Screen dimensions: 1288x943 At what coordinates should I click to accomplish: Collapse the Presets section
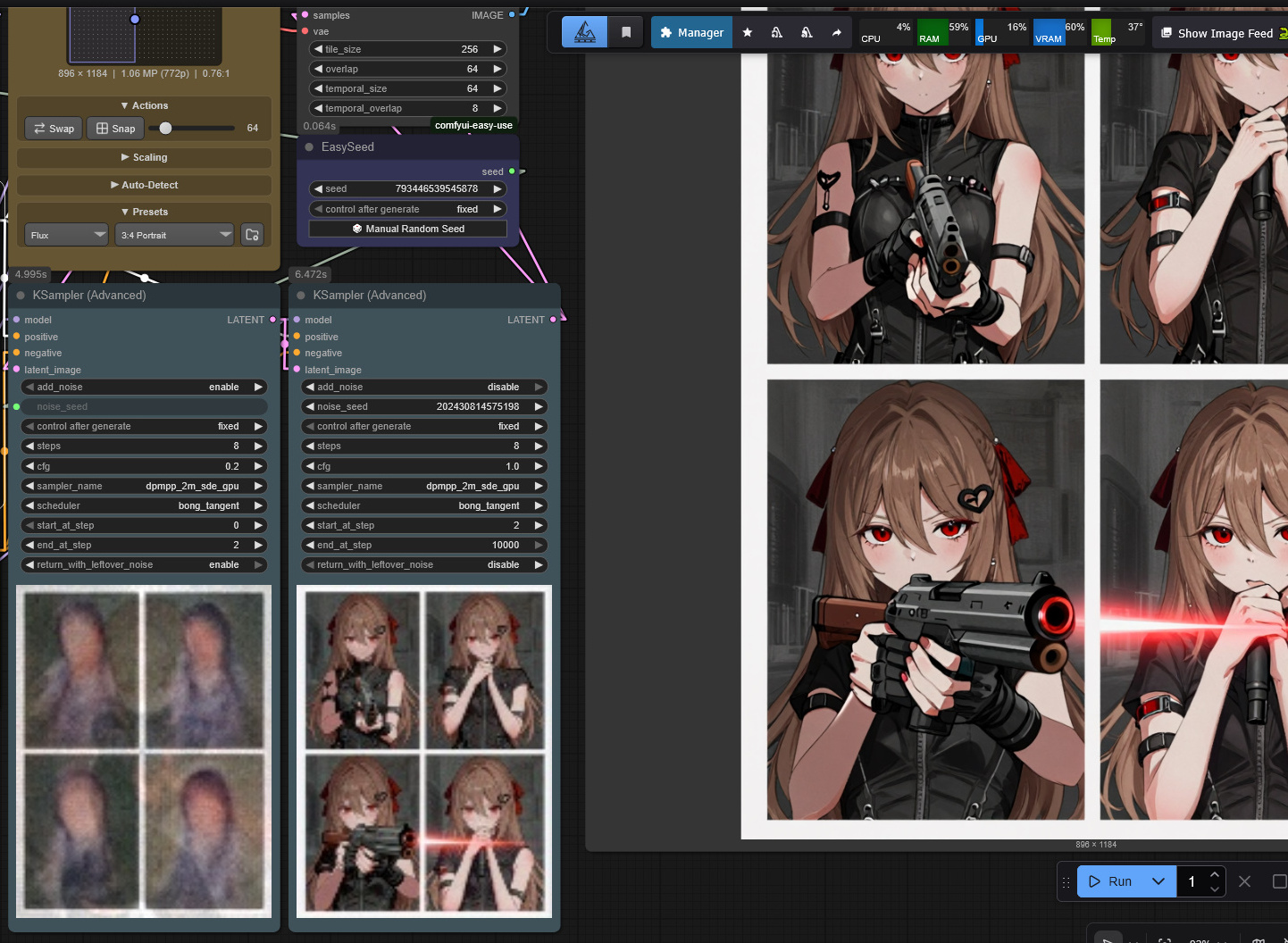coord(145,212)
